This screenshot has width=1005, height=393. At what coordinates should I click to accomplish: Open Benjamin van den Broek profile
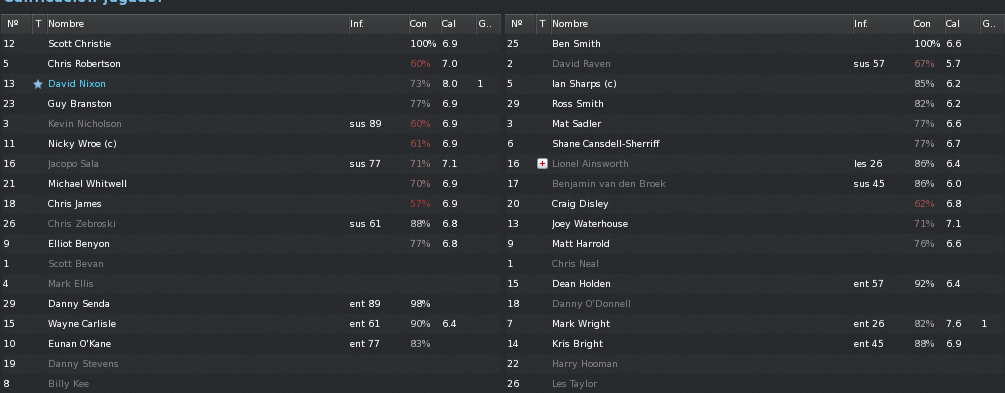(608, 184)
